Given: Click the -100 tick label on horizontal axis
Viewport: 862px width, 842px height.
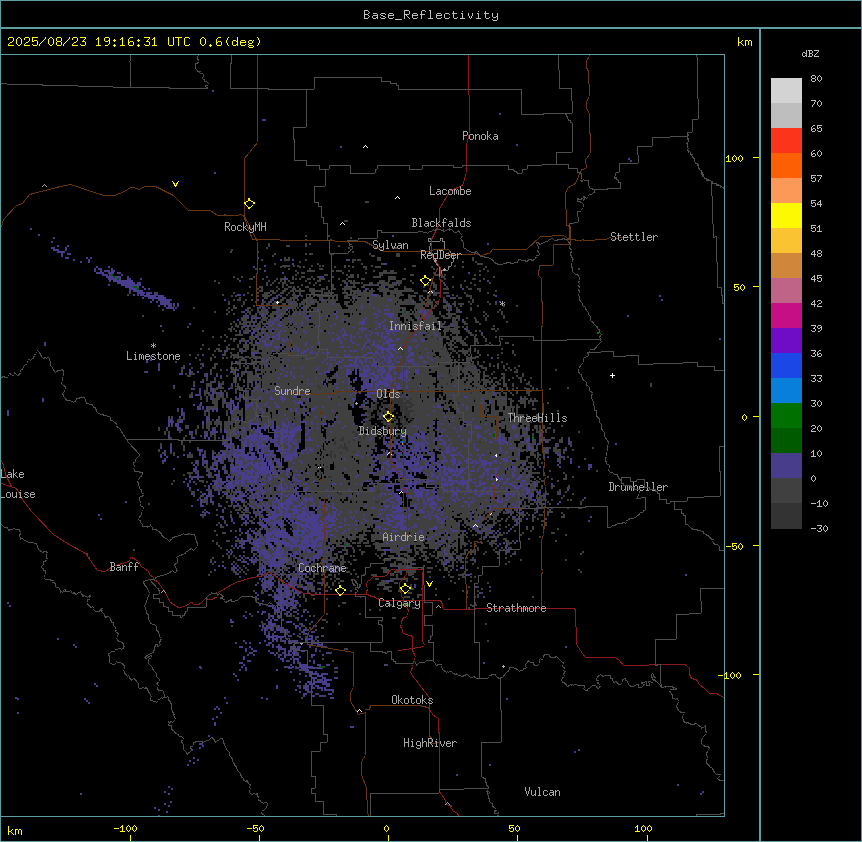Looking at the screenshot, I should coord(125,828).
